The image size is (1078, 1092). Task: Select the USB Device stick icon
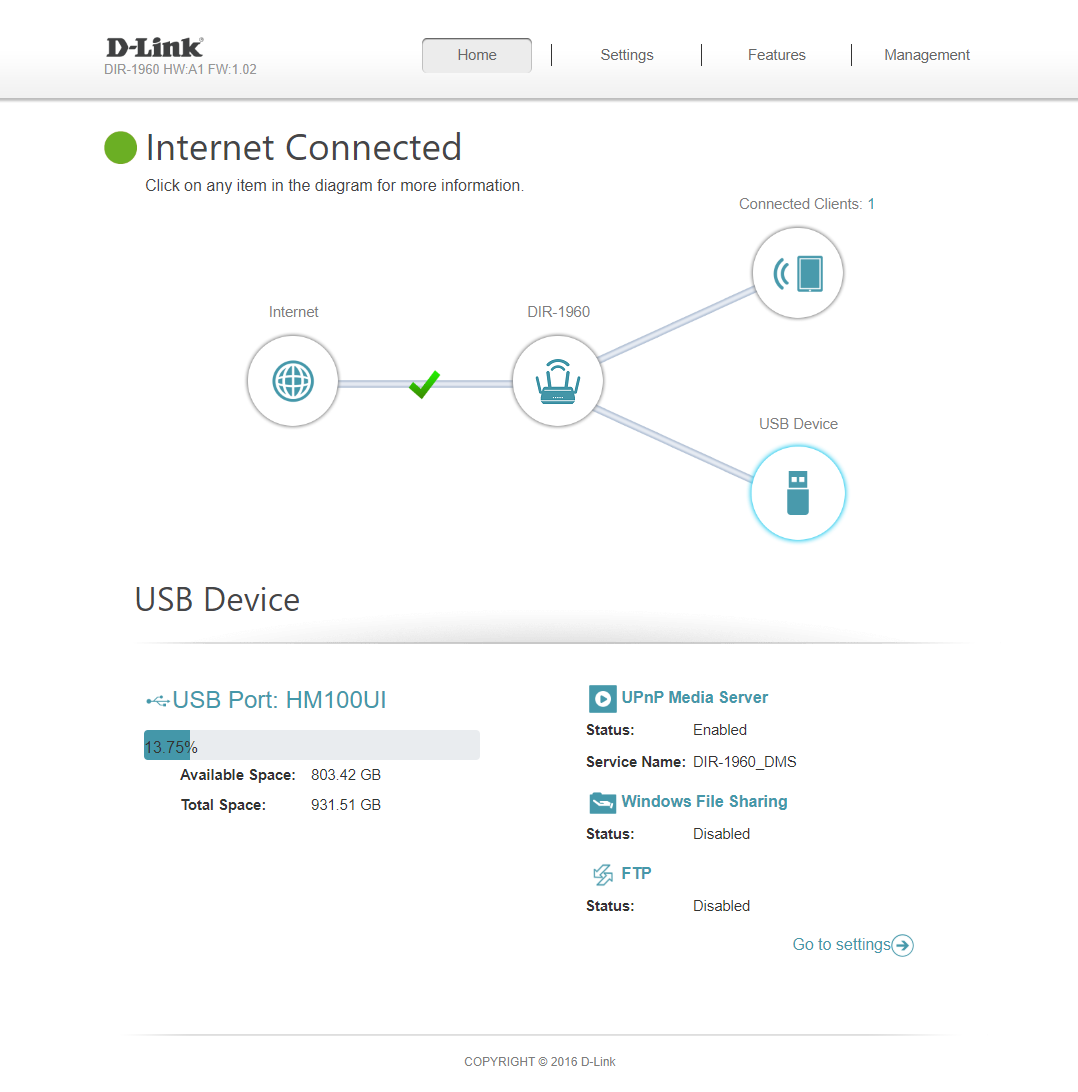tap(798, 493)
